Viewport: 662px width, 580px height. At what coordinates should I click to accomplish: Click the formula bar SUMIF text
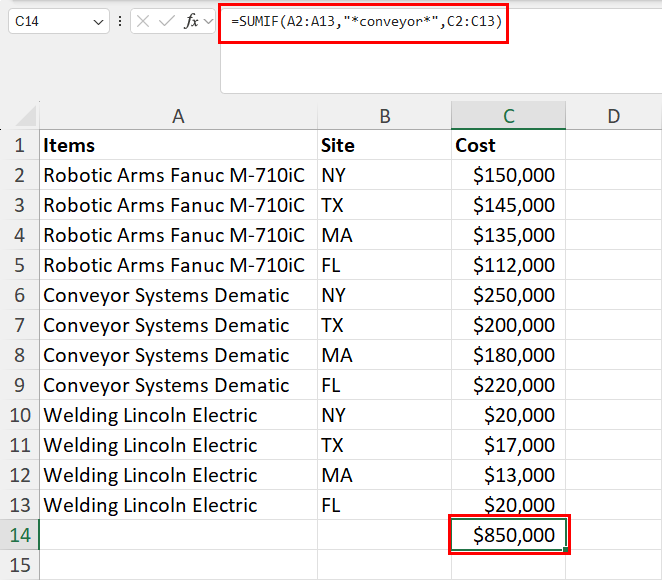pyautogui.click(x=366, y=21)
